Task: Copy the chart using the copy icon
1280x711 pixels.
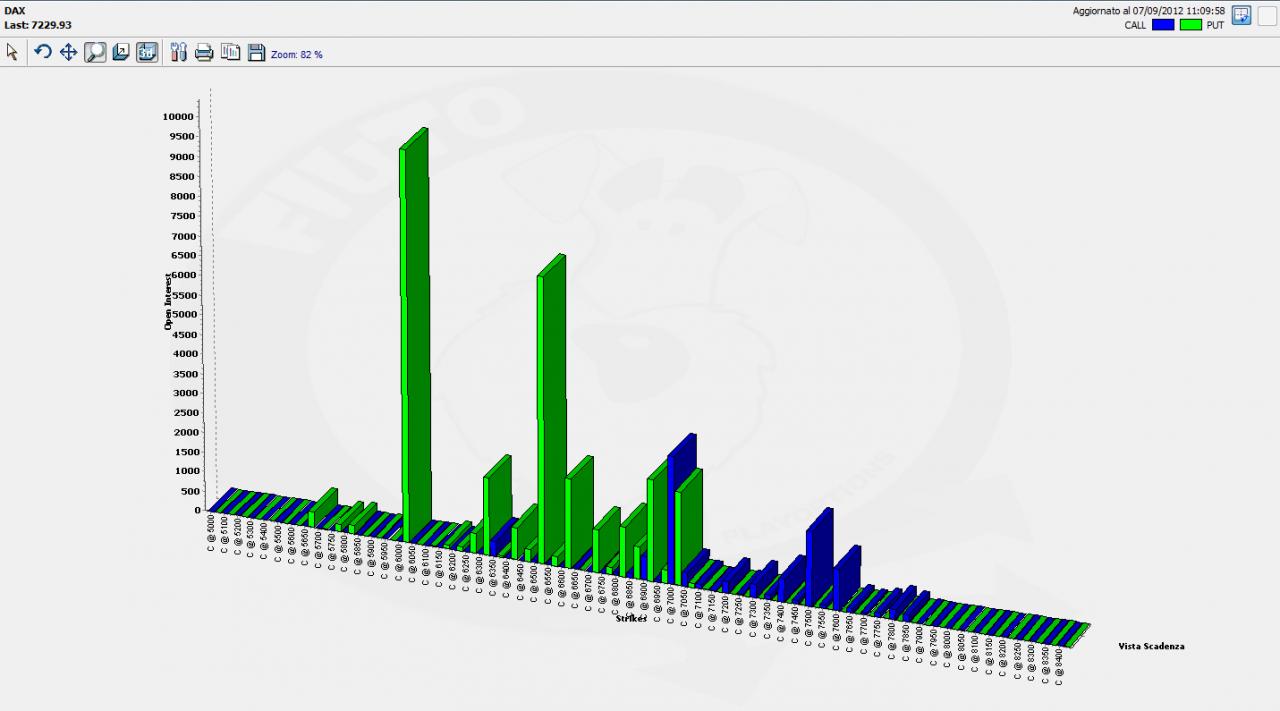Action: coord(230,52)
